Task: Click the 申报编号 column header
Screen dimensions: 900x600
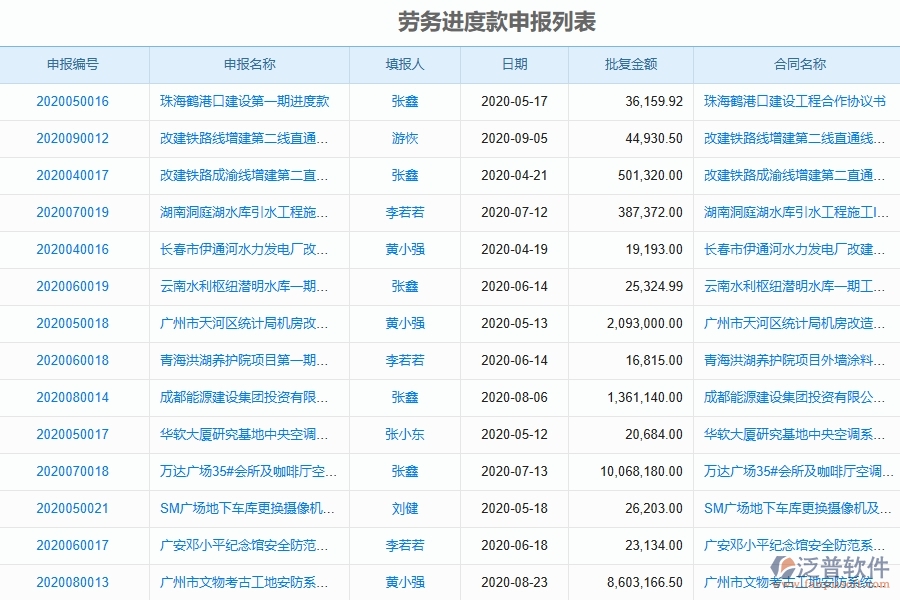Action: (74, 64)
